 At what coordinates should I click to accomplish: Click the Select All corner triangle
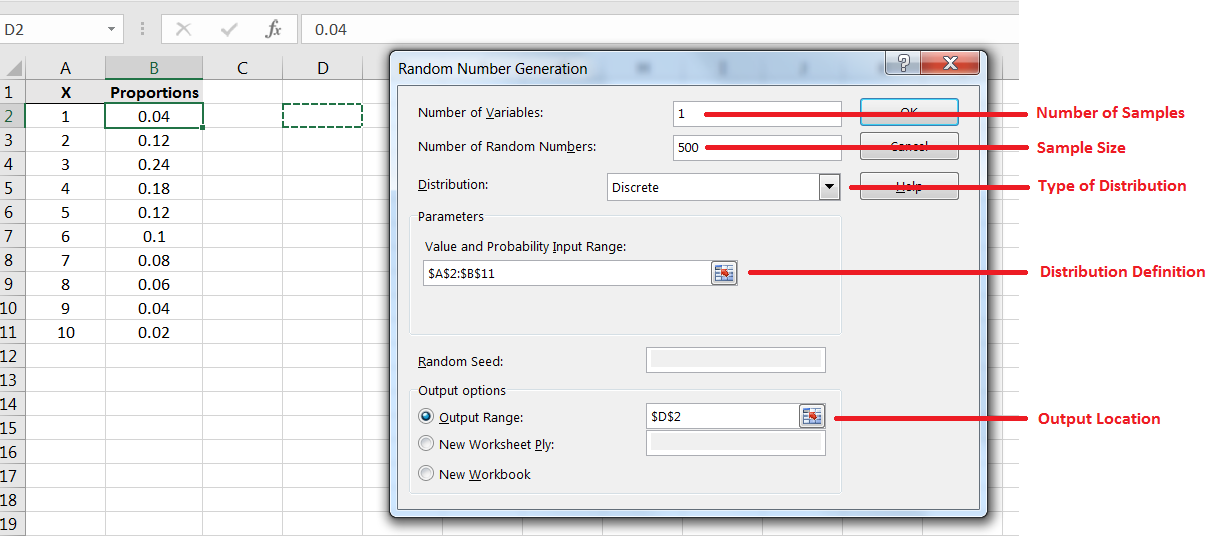pos(14,68)
